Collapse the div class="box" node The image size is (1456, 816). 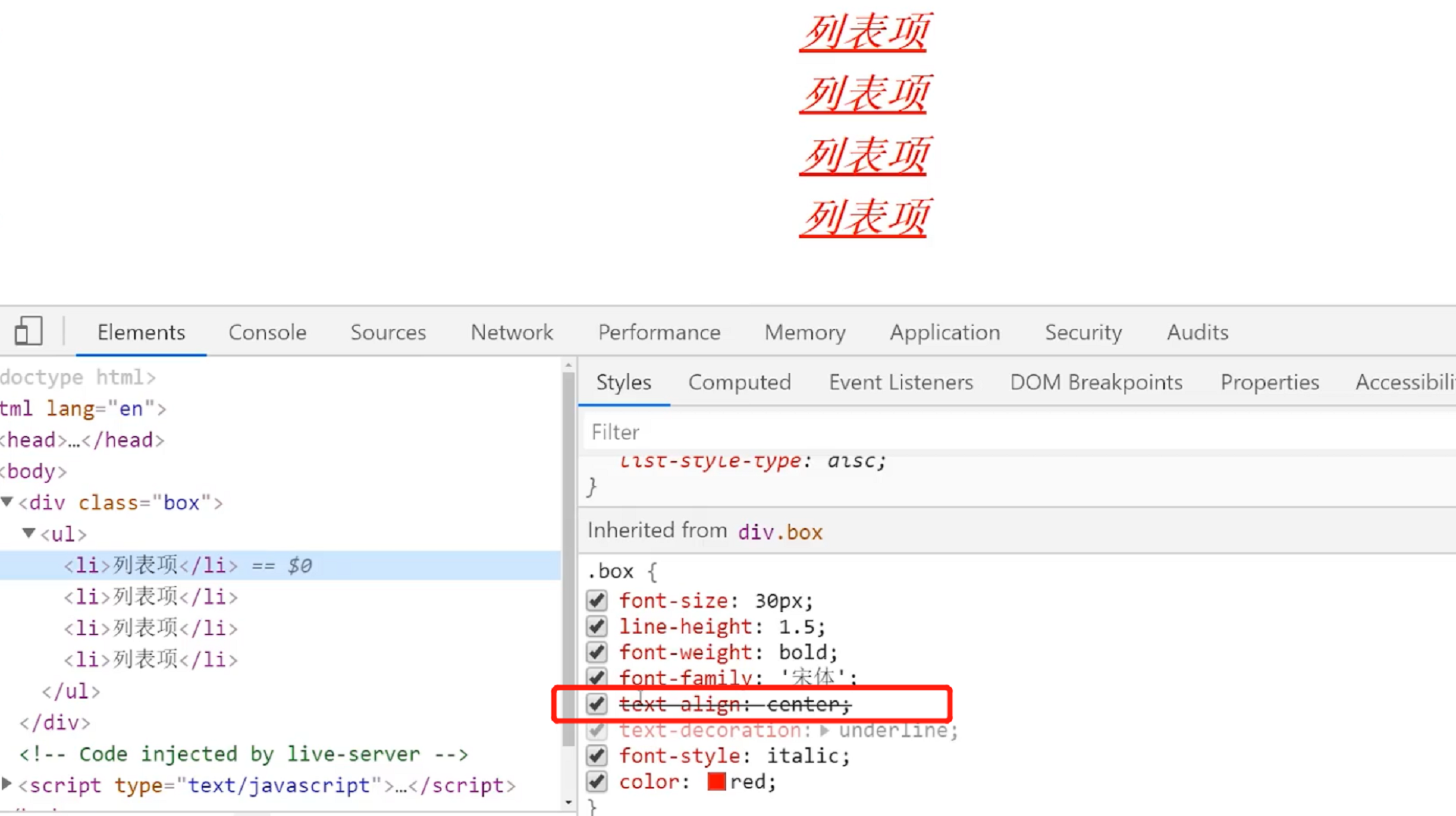pyautogui.click(x=7, y=501)
